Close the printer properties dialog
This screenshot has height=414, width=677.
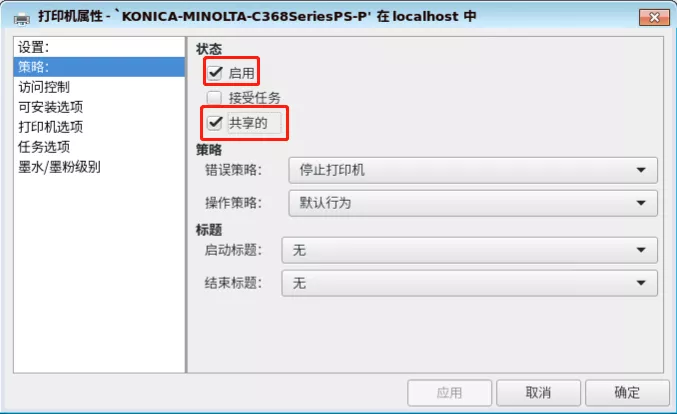click(x=654, y=18)
